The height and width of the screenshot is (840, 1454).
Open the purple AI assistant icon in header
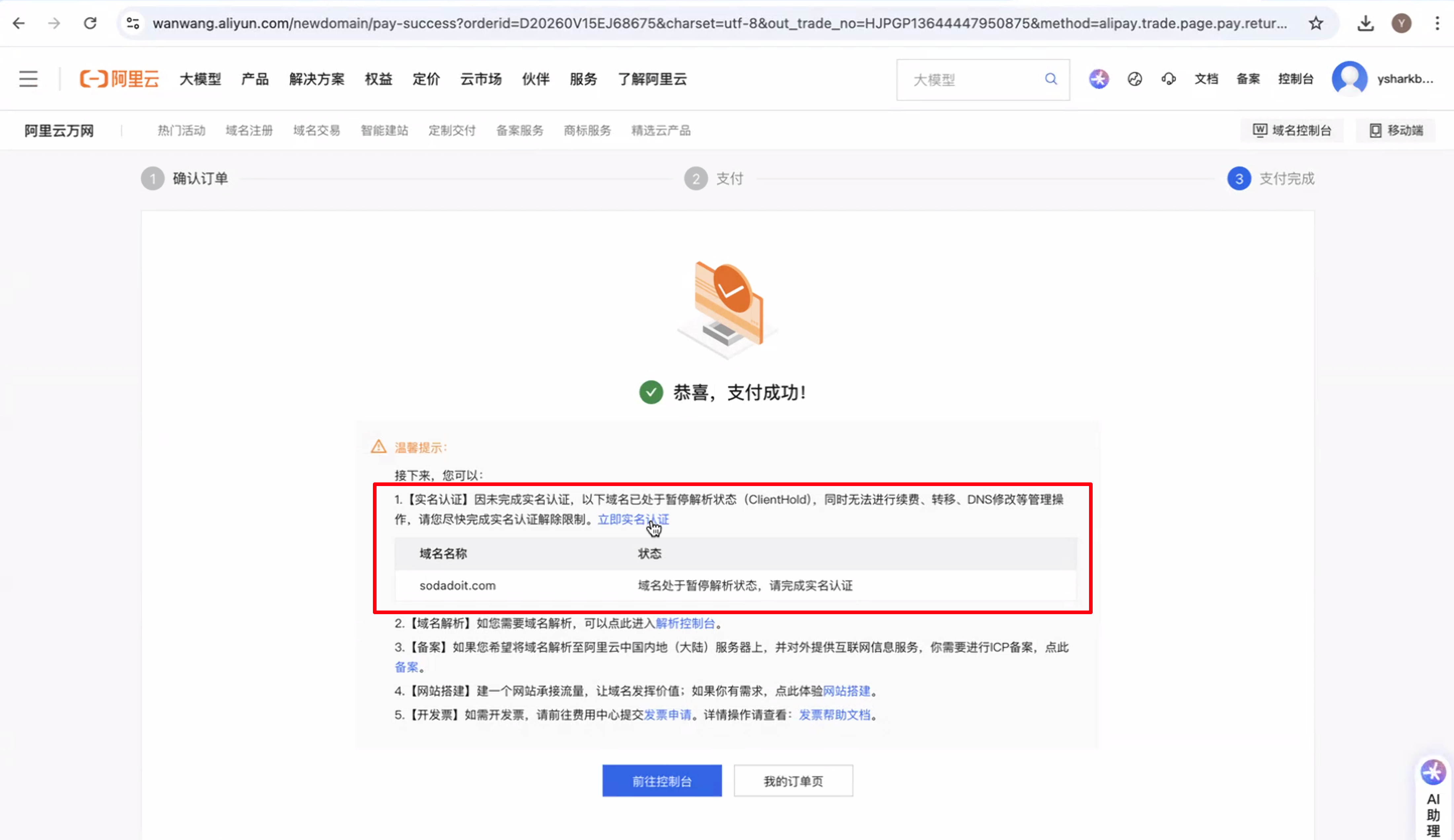(1099, 79)
